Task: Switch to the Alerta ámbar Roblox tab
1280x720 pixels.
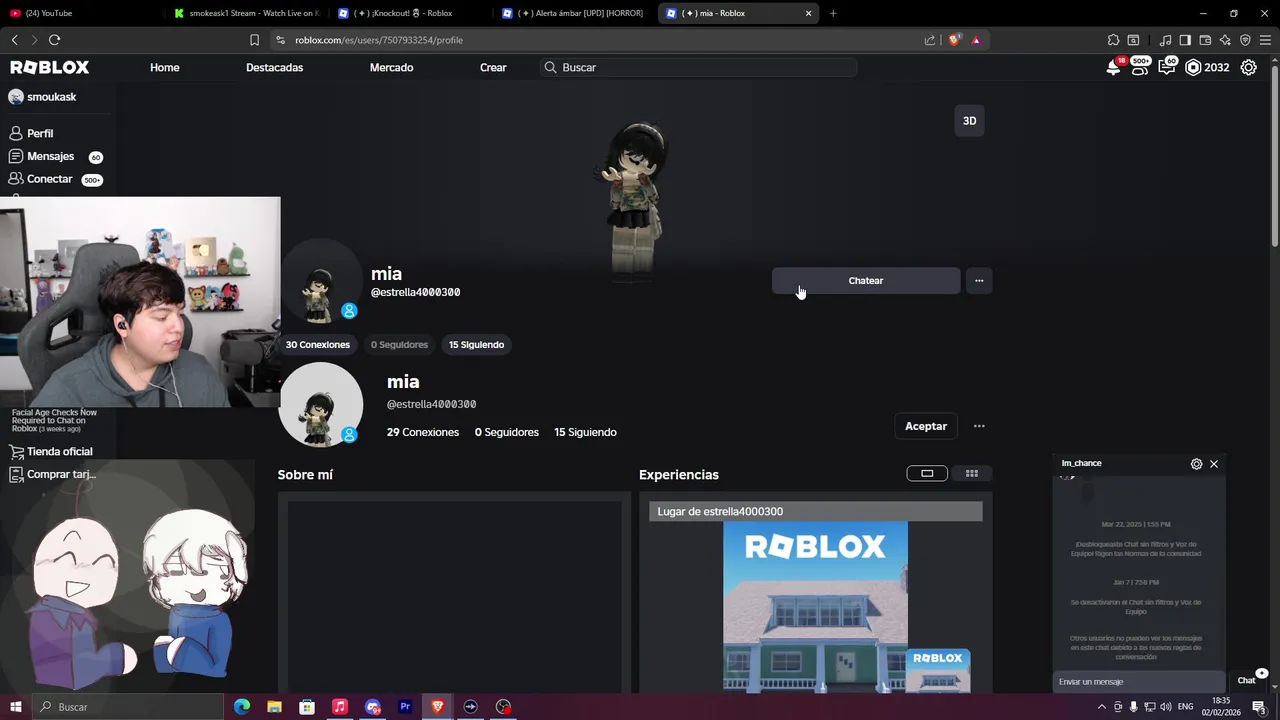Action: tap(573, 13)
